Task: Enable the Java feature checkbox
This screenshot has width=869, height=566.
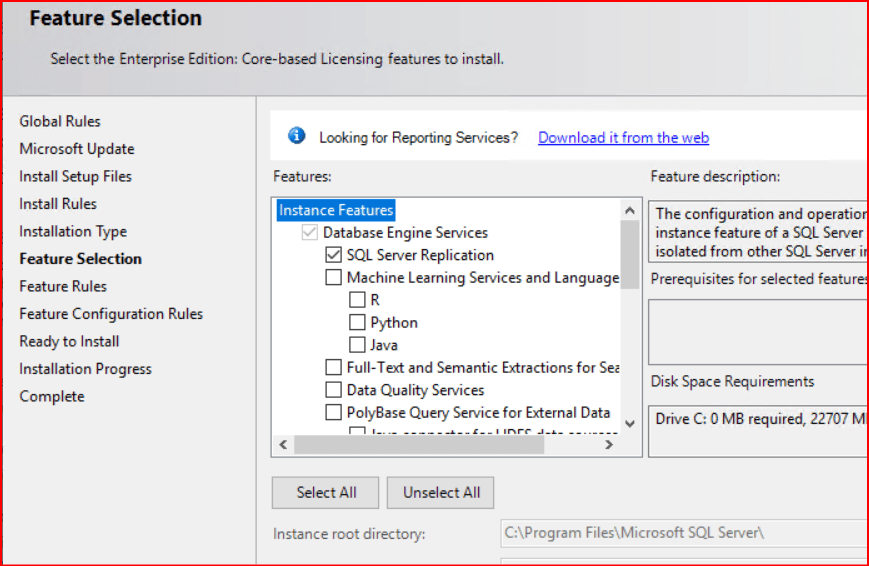Action: click(x=357, y=345)
